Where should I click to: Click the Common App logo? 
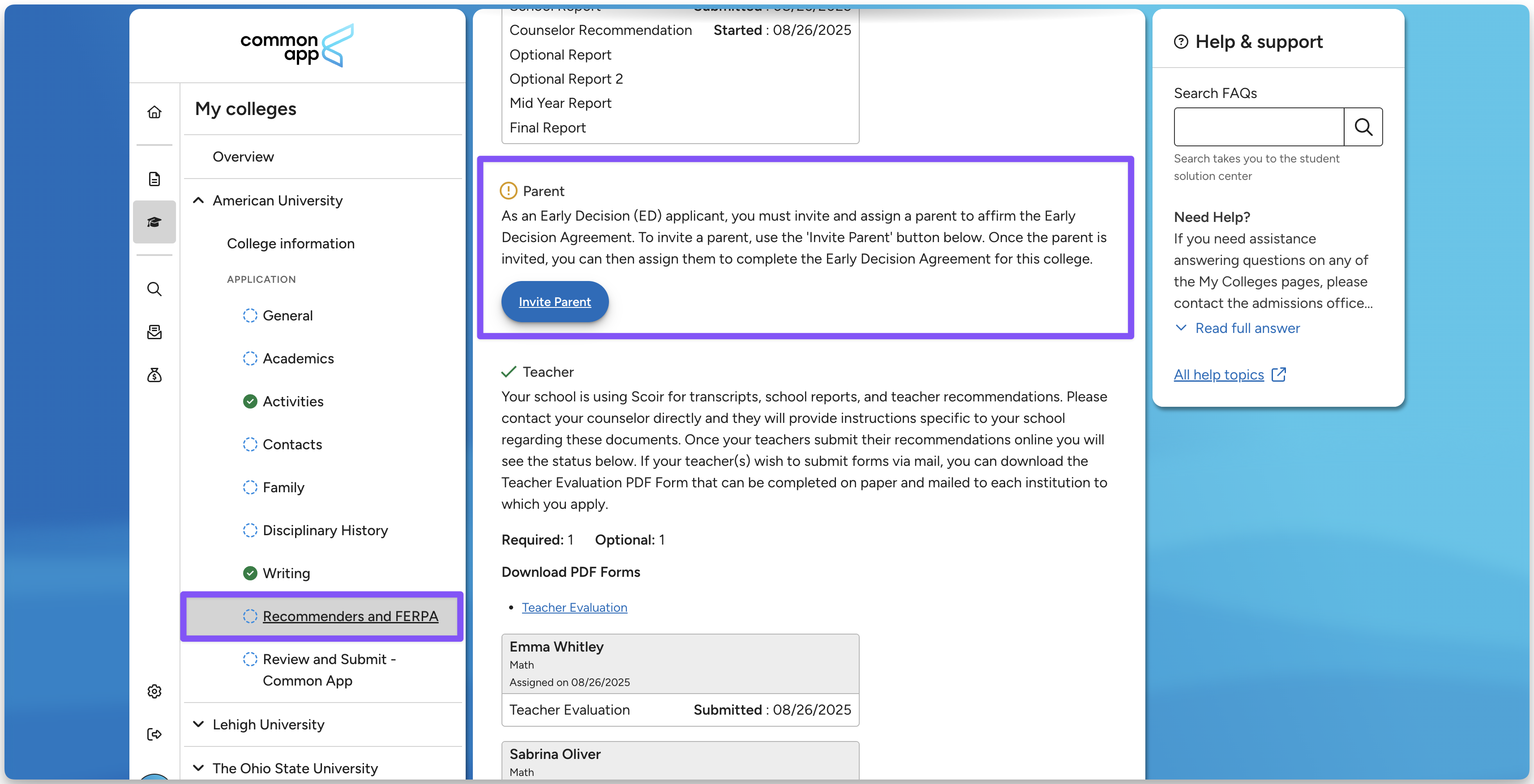click(296, 46)
